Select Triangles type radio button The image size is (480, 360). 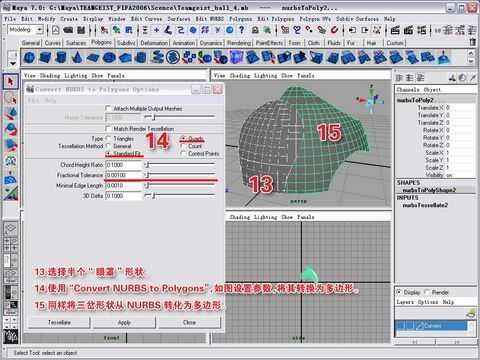[108, 138]
